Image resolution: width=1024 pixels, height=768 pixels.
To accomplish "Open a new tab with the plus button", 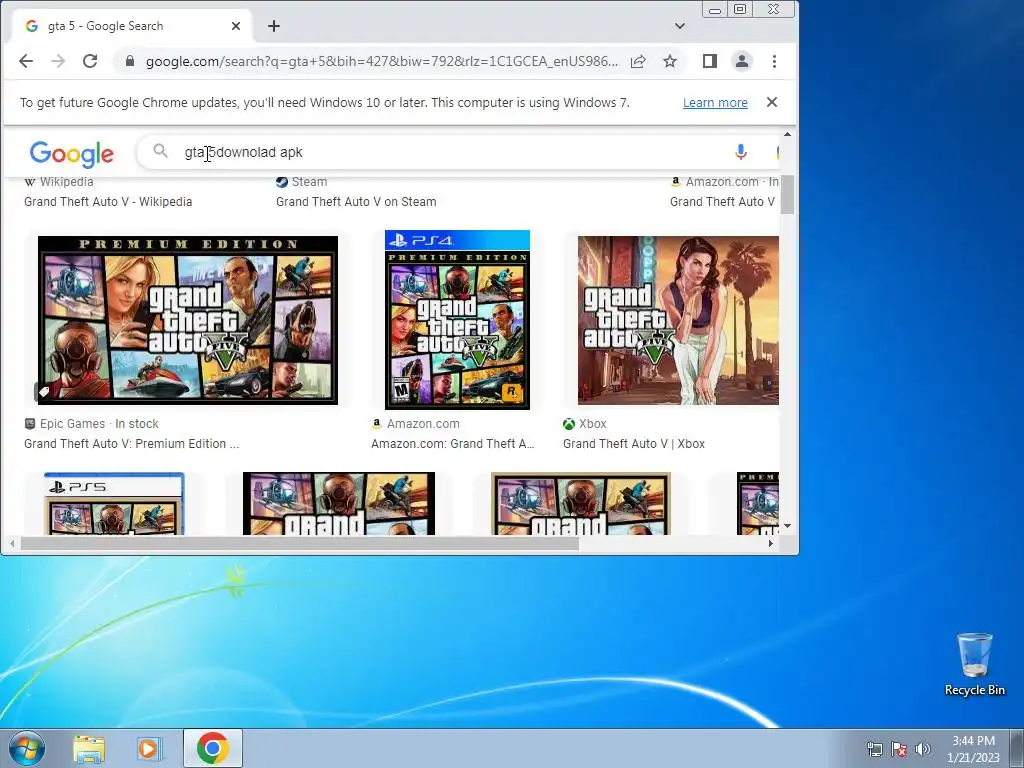I will tap(274, 26).
